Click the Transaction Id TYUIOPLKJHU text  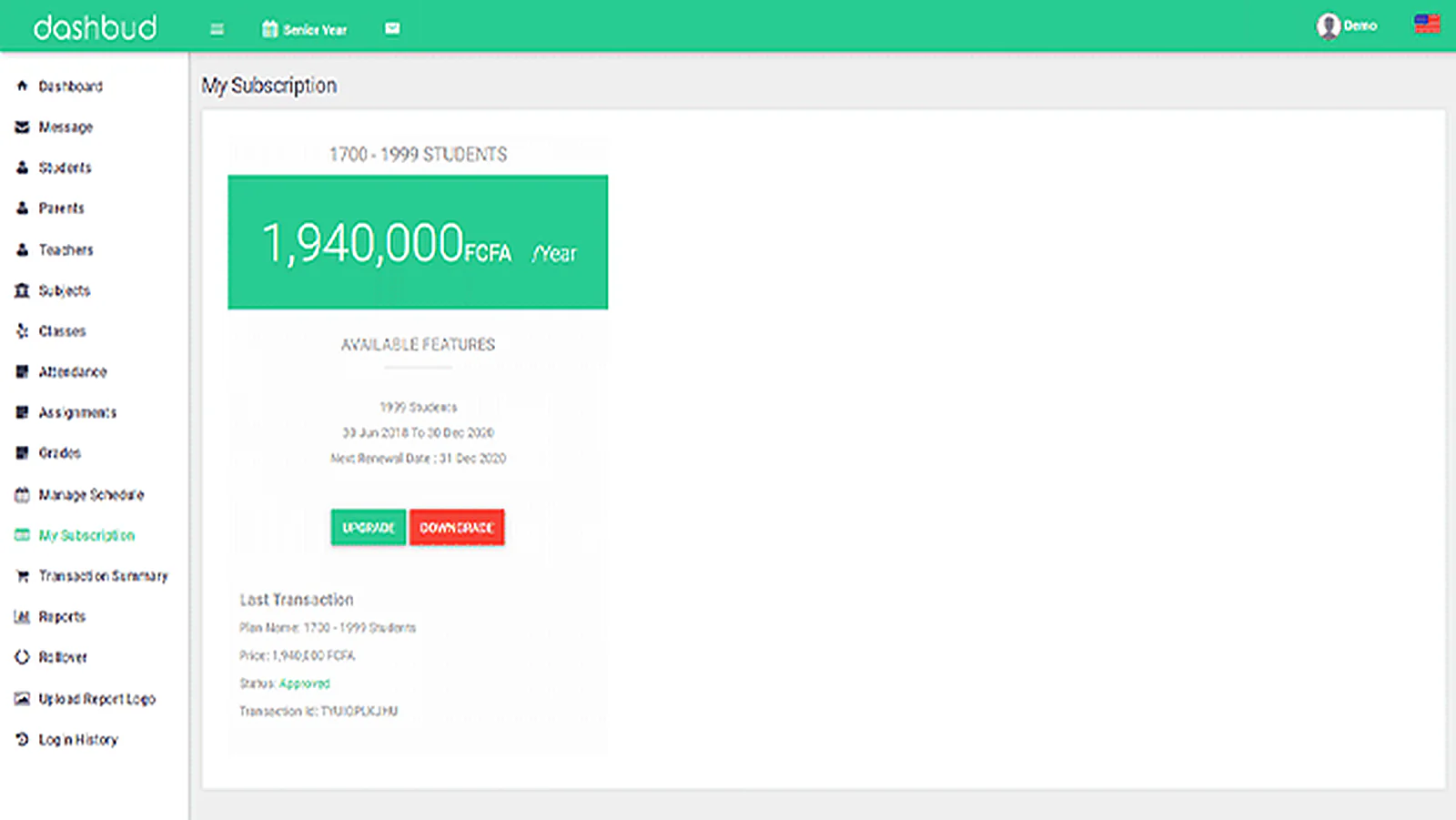318,711
